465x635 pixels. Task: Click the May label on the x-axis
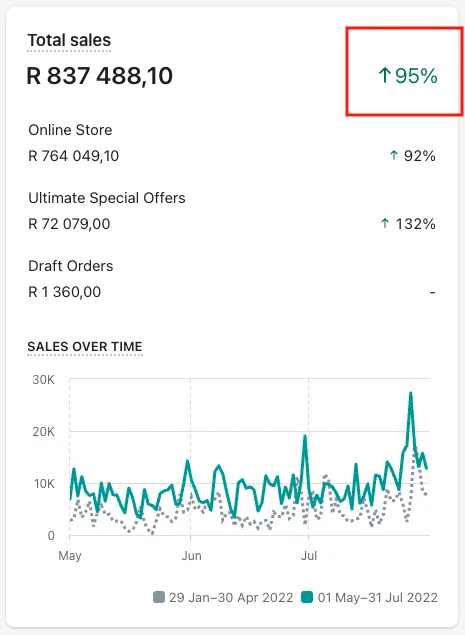pyautogui.click(x=70, y=556)
